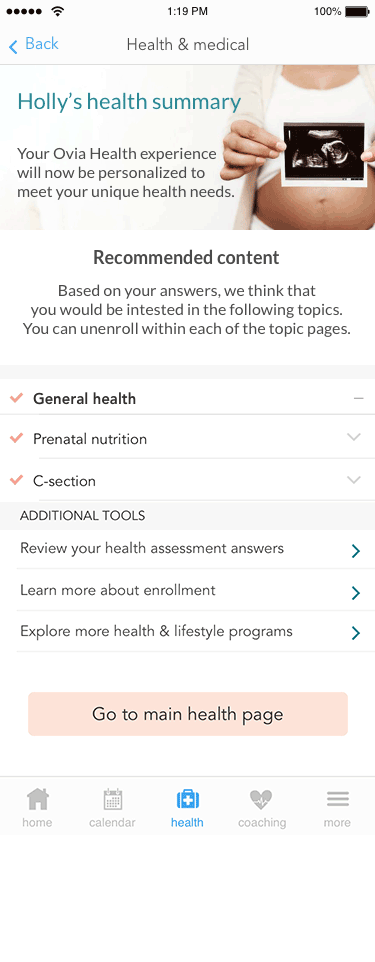This screenshot has width=375, height=962.
Task: Open the more hamburger menu icon
Action: pos(338,799)
